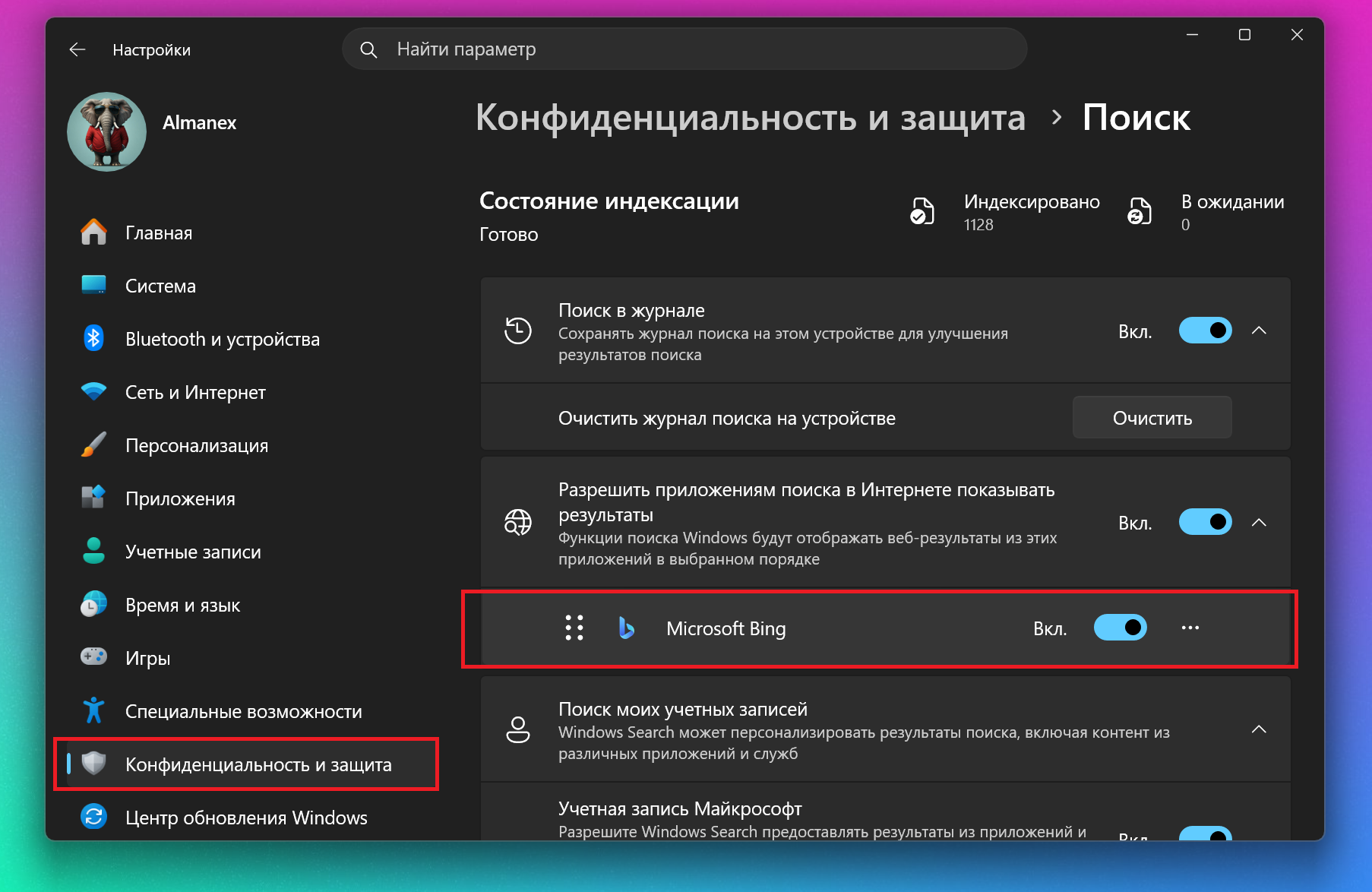
Task: Open Центр обновления Windows
Action: 246,818
